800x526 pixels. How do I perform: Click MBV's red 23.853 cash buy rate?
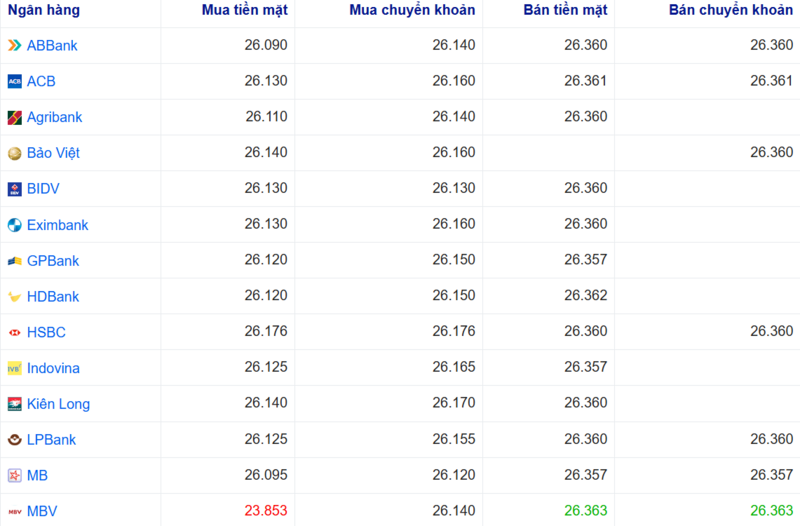click(266, 511)
